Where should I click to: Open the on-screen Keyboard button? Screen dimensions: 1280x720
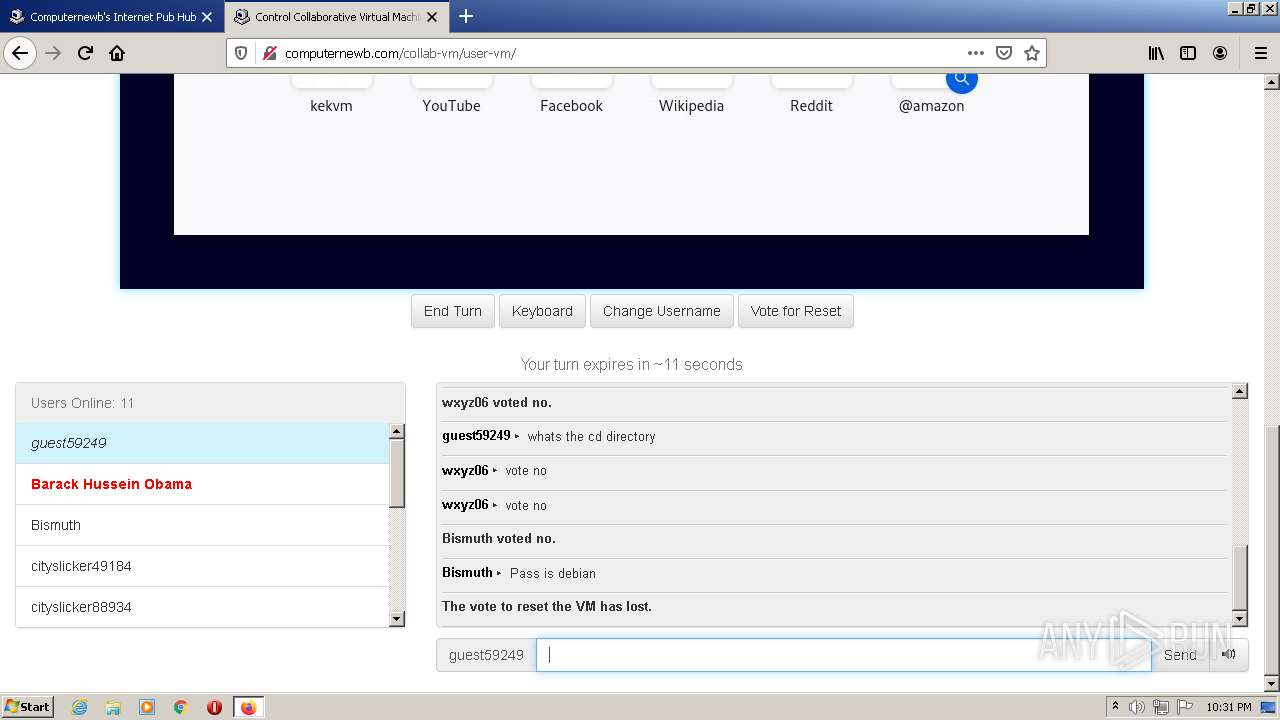[x=542, y=311]
